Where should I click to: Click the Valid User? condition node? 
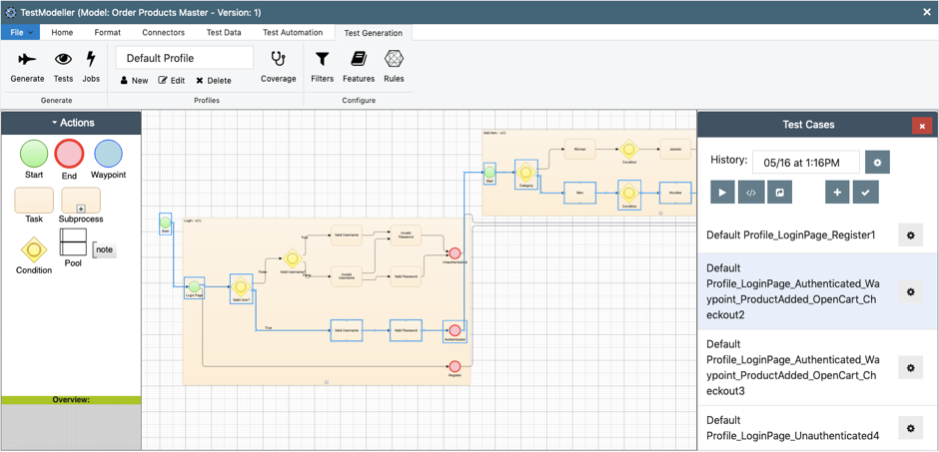(241, 287)
